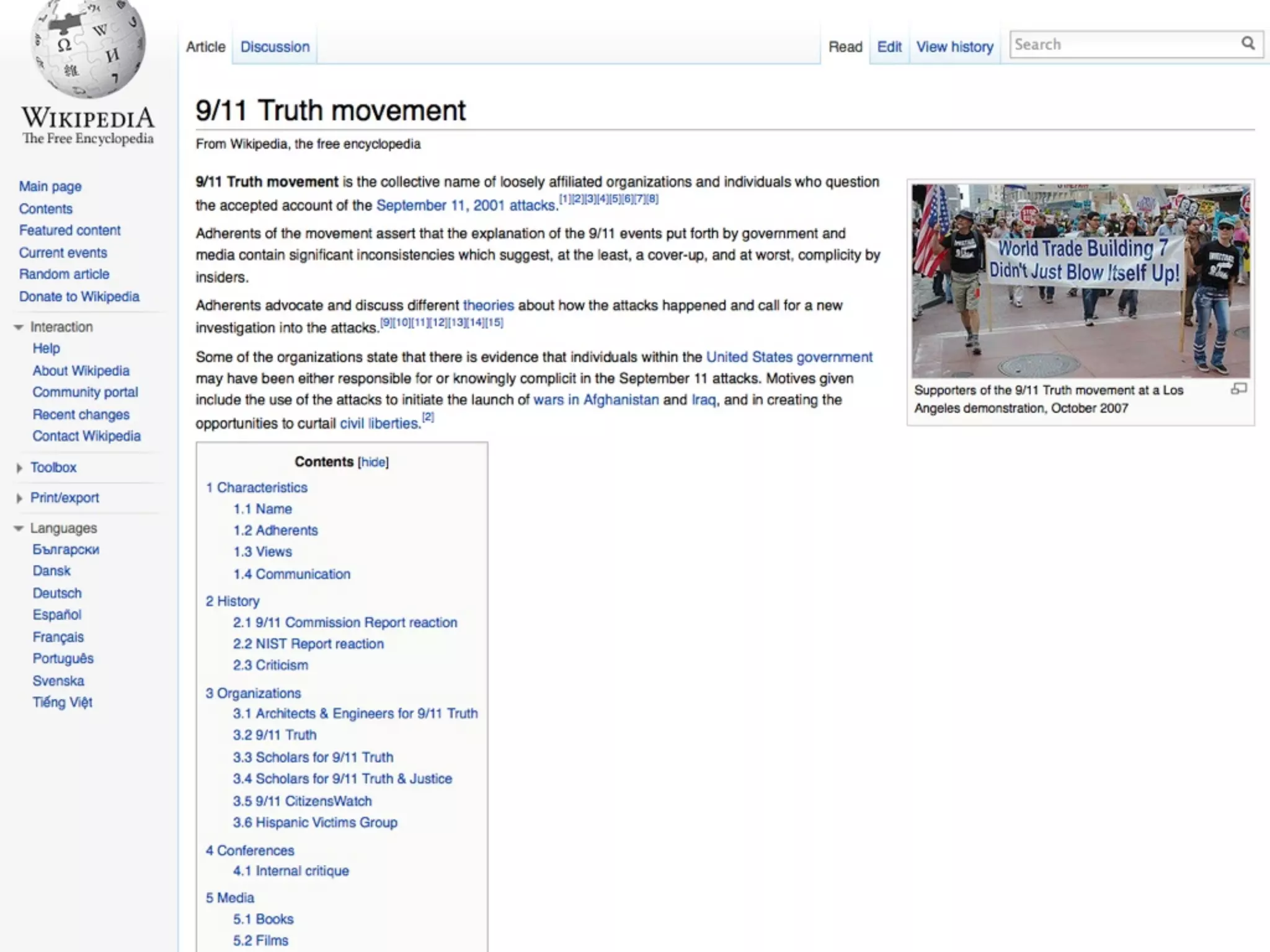Click the enlarge image icon in caption
Viewport: 1270px width, 952px height.
(1238, 389)
